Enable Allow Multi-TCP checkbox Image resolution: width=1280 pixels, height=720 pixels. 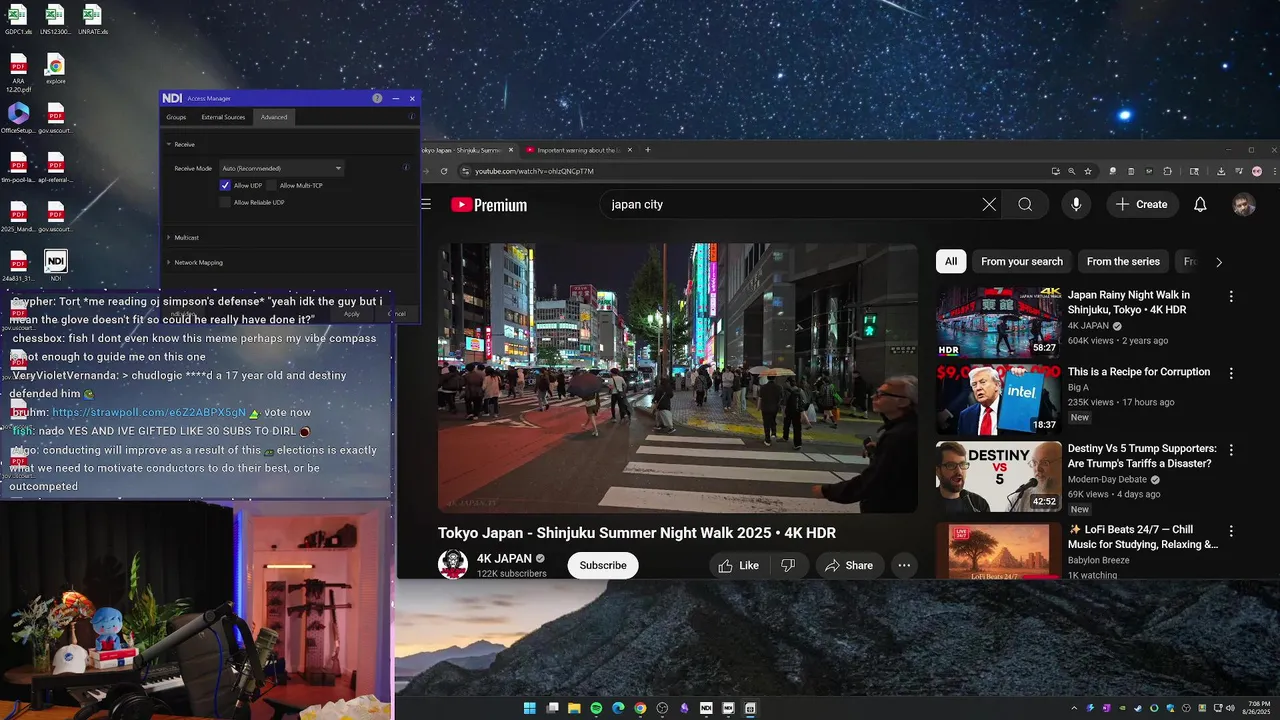pyautogui.click(x=271, y=185)
